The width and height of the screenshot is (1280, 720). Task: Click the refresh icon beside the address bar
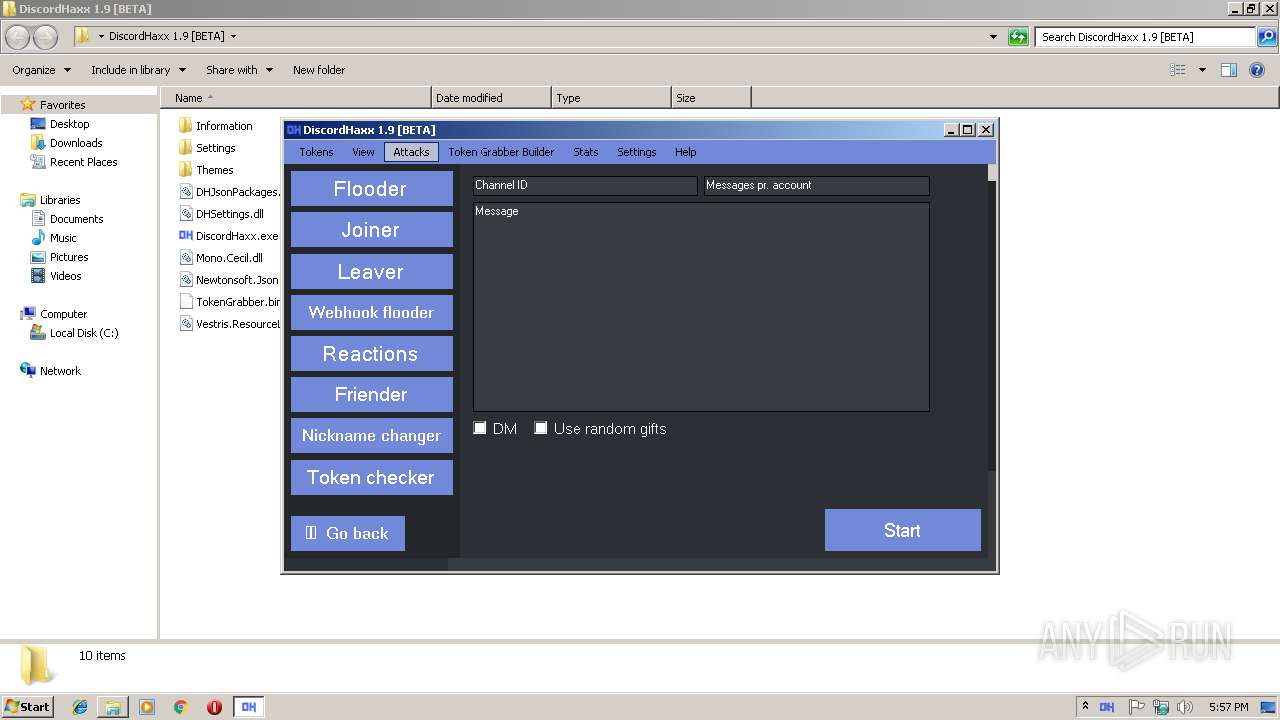[x=1018, y=37]
